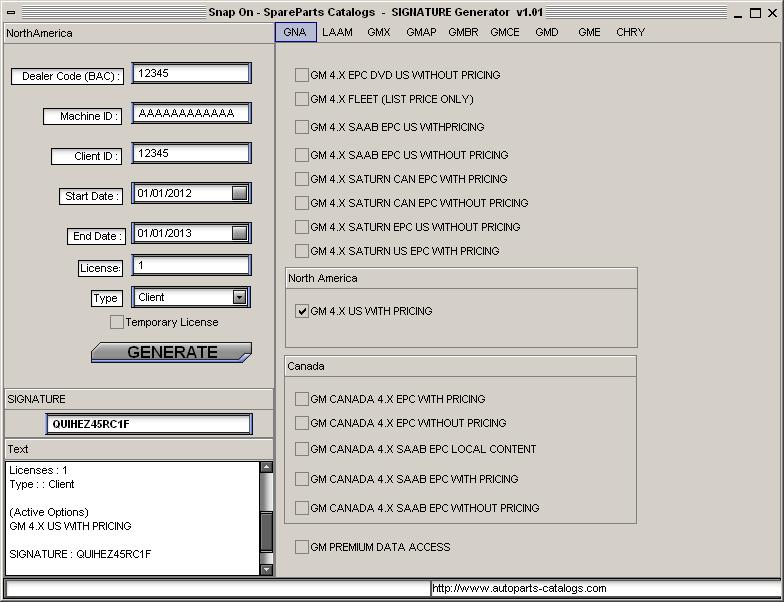Open the GMBR tab

point(463,32)
